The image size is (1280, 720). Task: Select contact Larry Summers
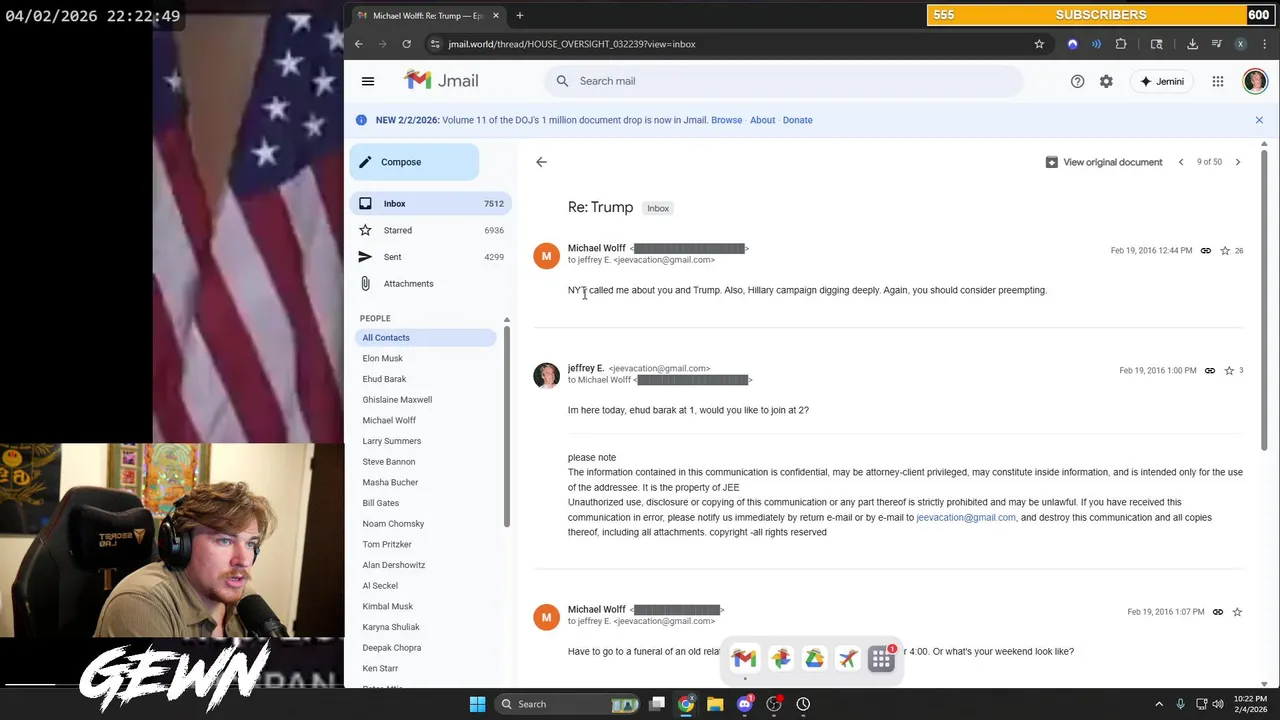pyautogui.click(x=392, y=441)
